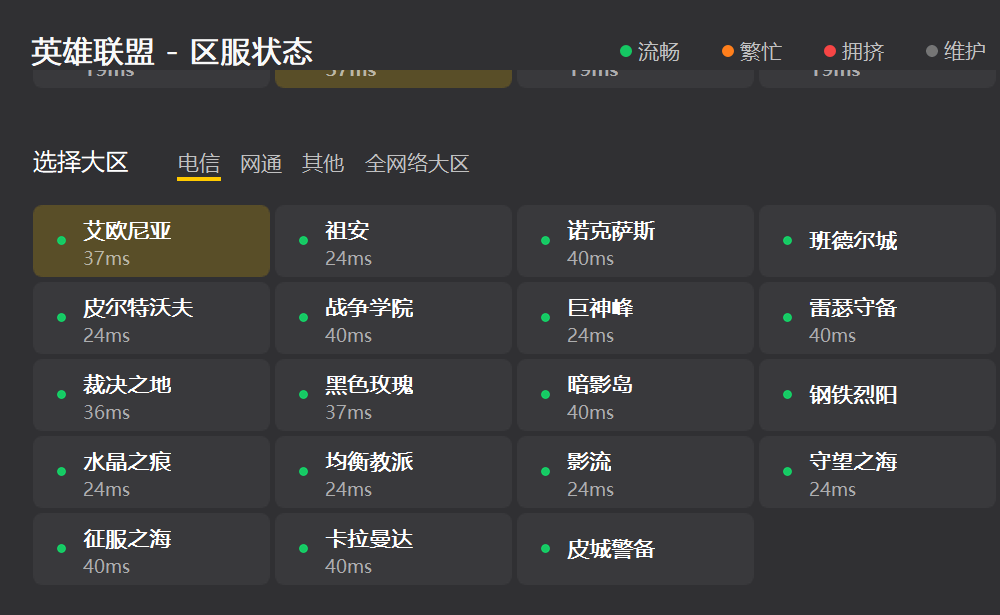Click the 战争学院 server
1000x615 pixels.
393,318
